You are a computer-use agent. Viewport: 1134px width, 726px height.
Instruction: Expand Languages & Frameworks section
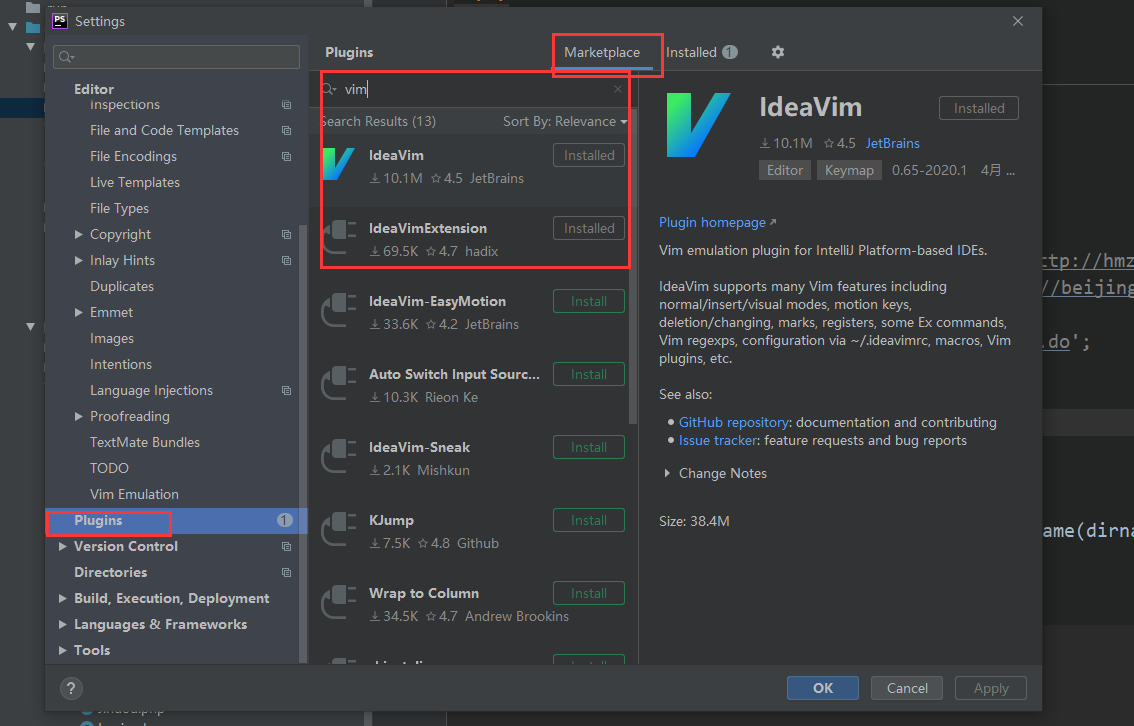63,625
